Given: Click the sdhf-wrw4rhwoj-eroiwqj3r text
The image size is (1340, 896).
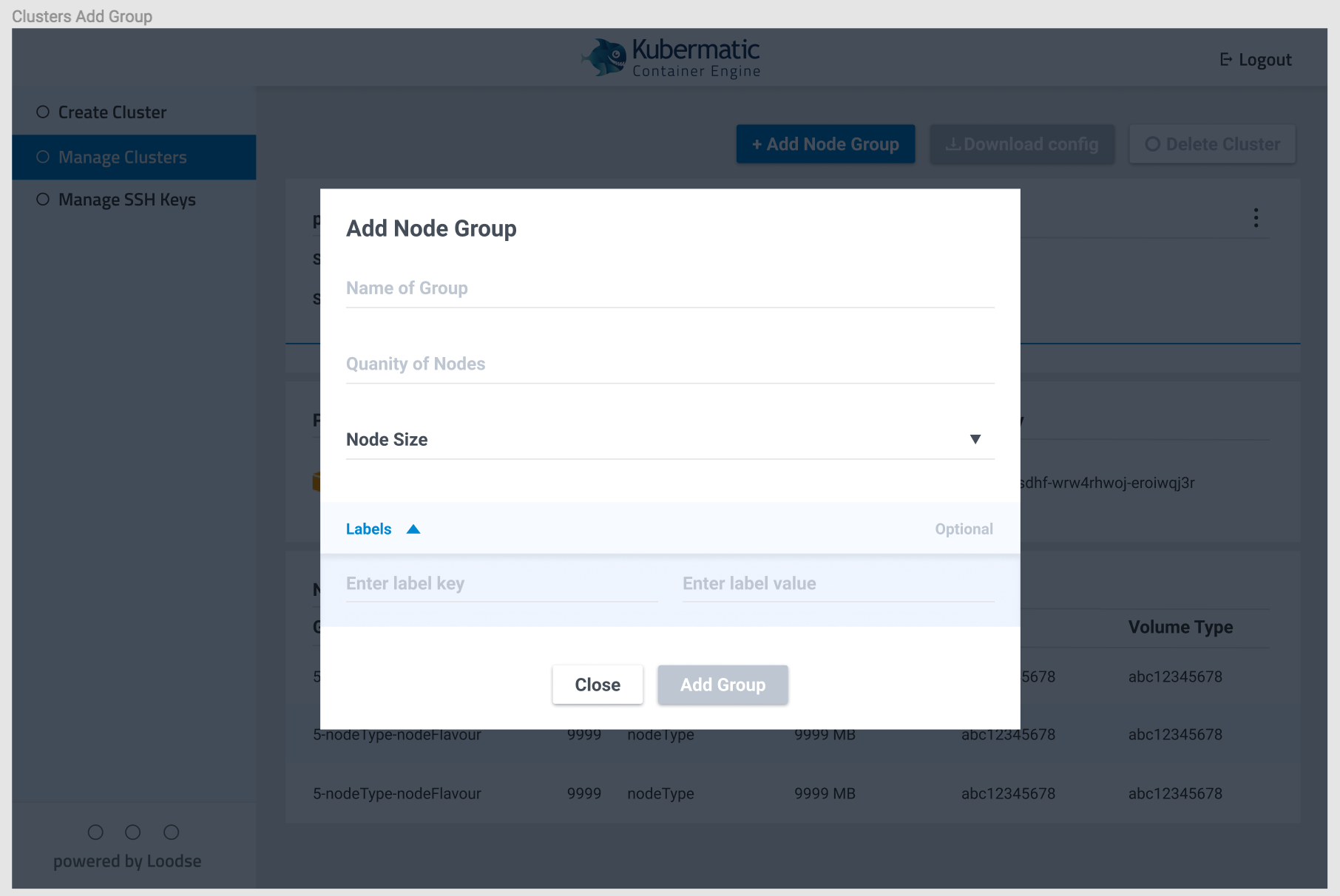Looking at the screenshot, I should coord(1107,483).
